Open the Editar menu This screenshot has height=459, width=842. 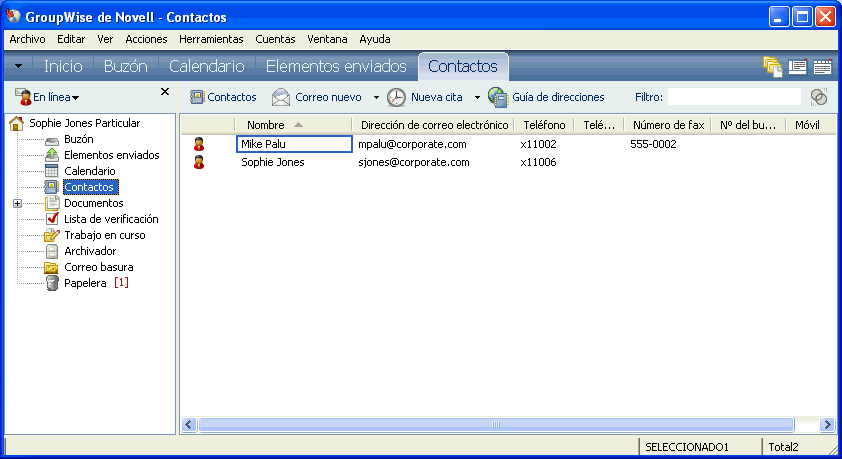(71, 39)
